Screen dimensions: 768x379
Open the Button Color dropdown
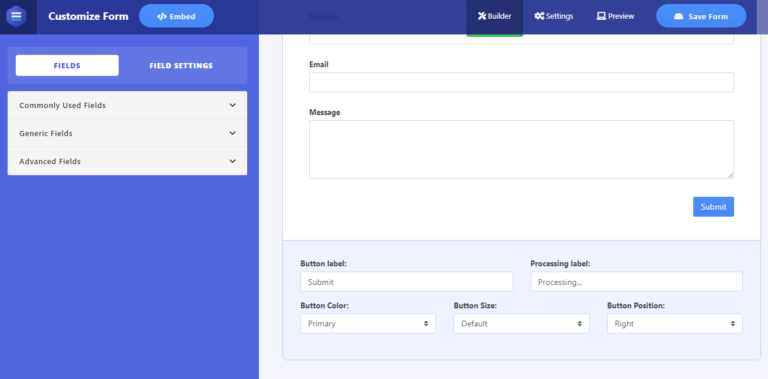(368, 324)
